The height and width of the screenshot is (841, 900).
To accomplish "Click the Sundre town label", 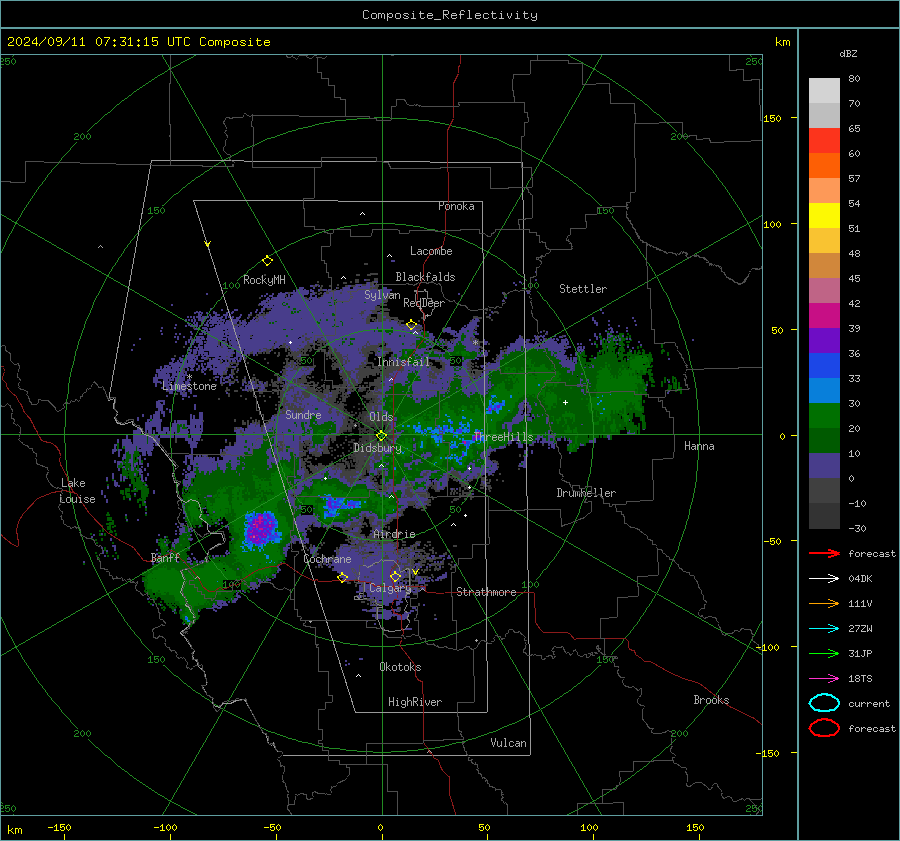I will point(303,414).
